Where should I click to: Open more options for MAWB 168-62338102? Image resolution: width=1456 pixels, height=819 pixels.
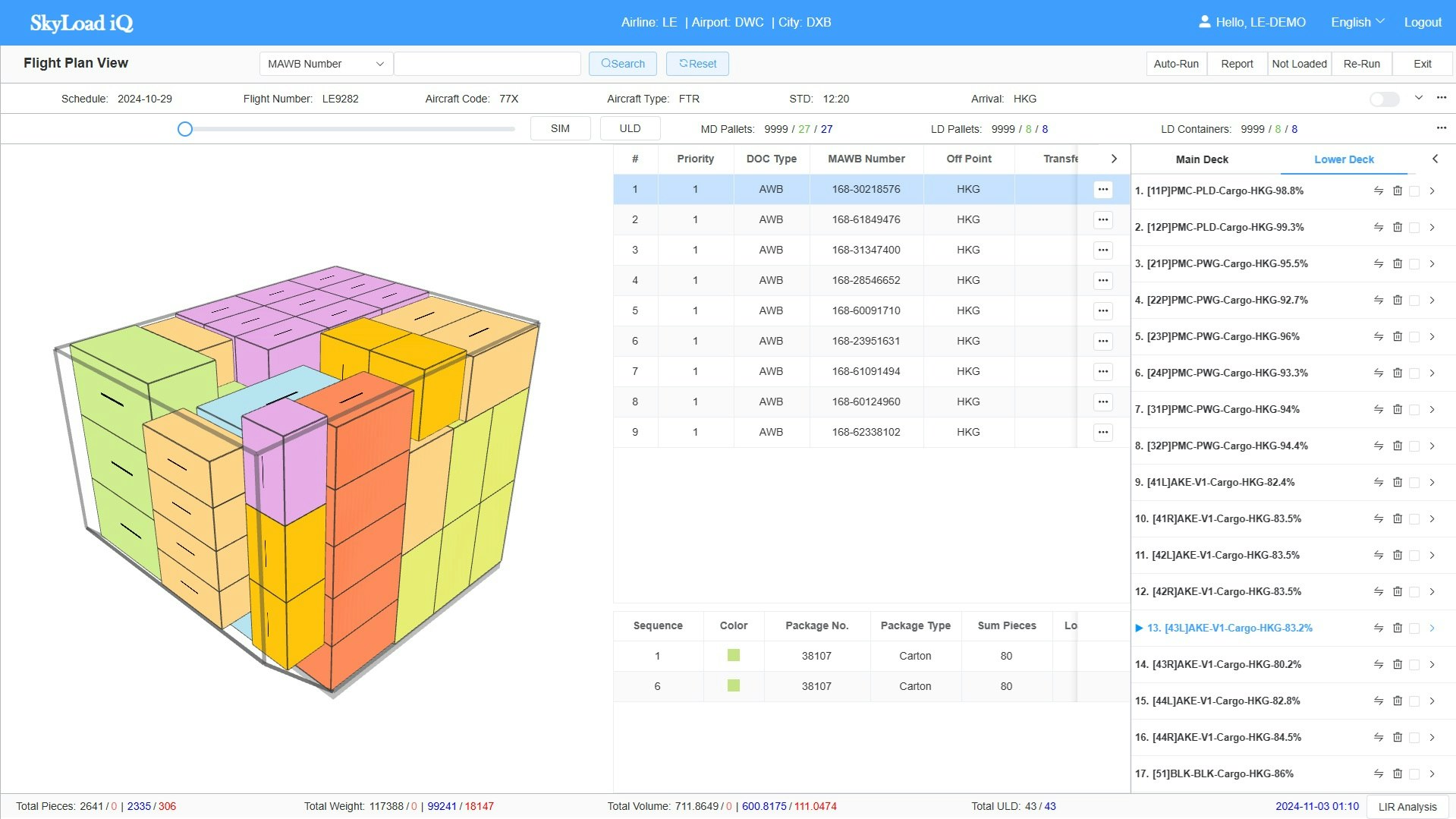[1103, 432]
